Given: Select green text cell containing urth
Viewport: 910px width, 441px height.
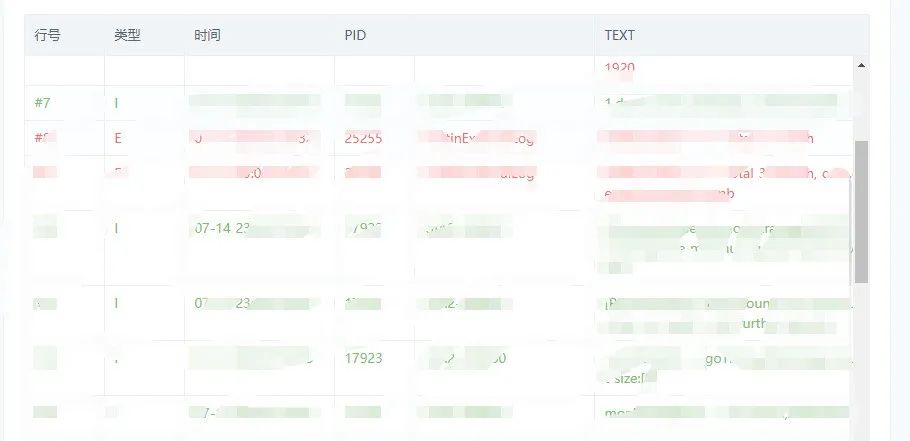Looking at the screenshot, I should tap(725, 313).
